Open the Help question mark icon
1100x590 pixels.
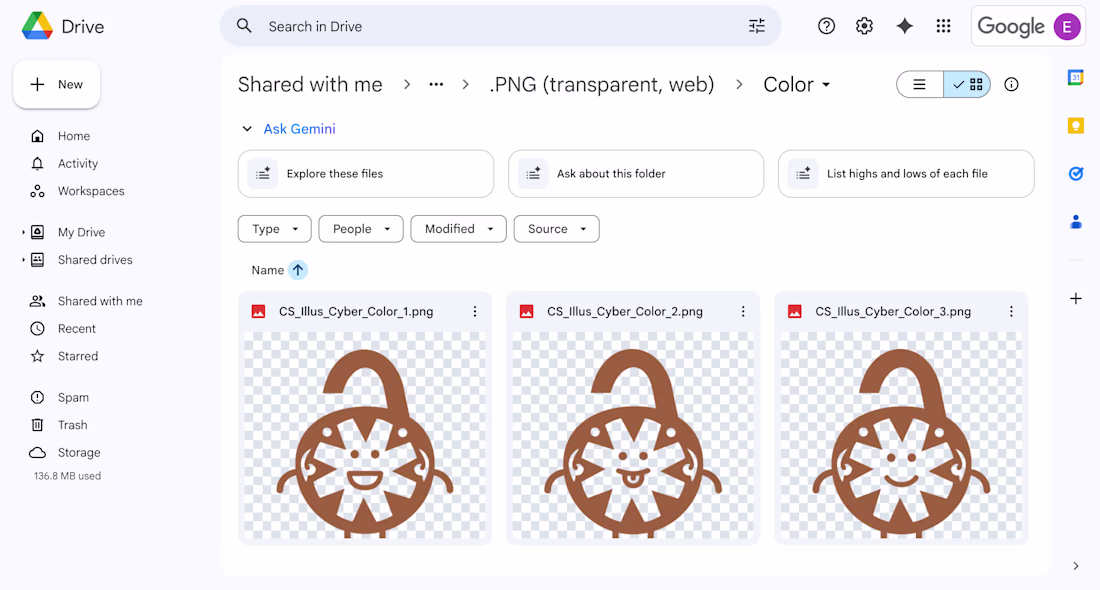(826, 26)
